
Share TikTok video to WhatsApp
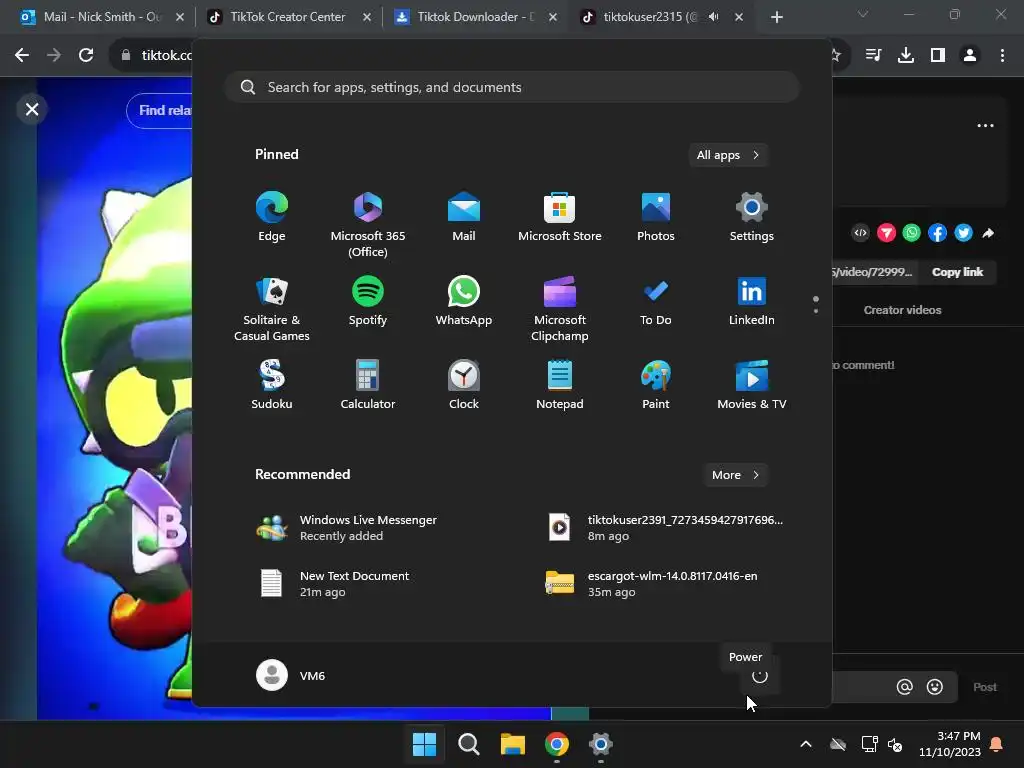912,232
